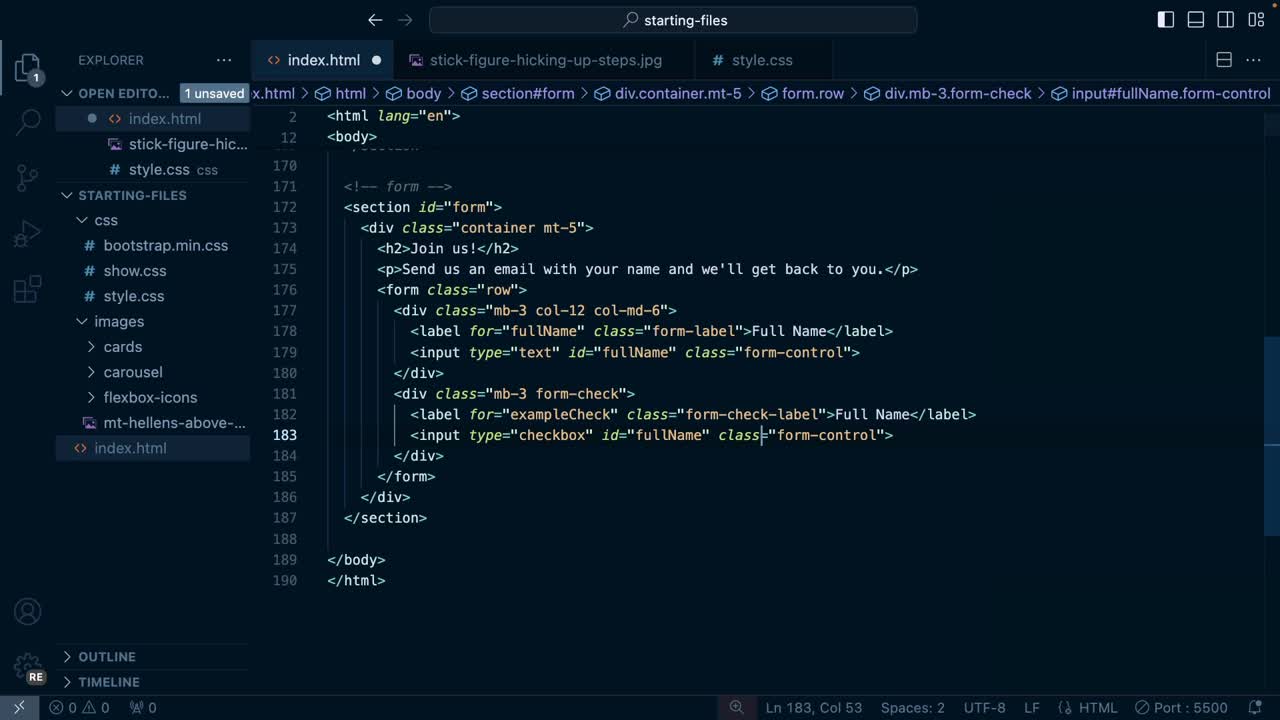This screenshot has width=1280, height=720.
Task: Open the Explorer view in activity bar
Action: pos(28,68)
